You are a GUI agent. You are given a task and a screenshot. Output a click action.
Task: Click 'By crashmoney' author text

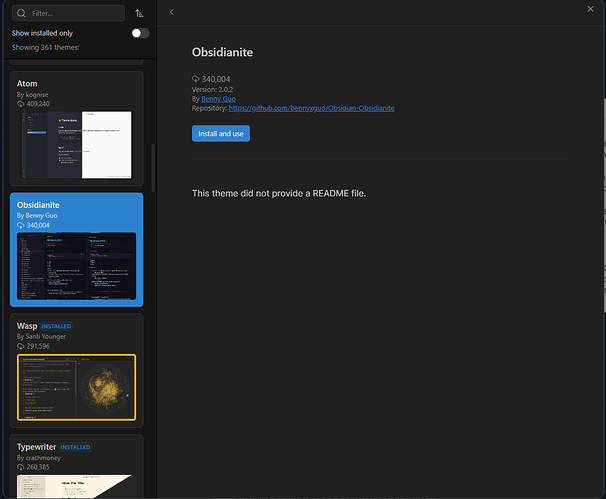coord(39,458)
